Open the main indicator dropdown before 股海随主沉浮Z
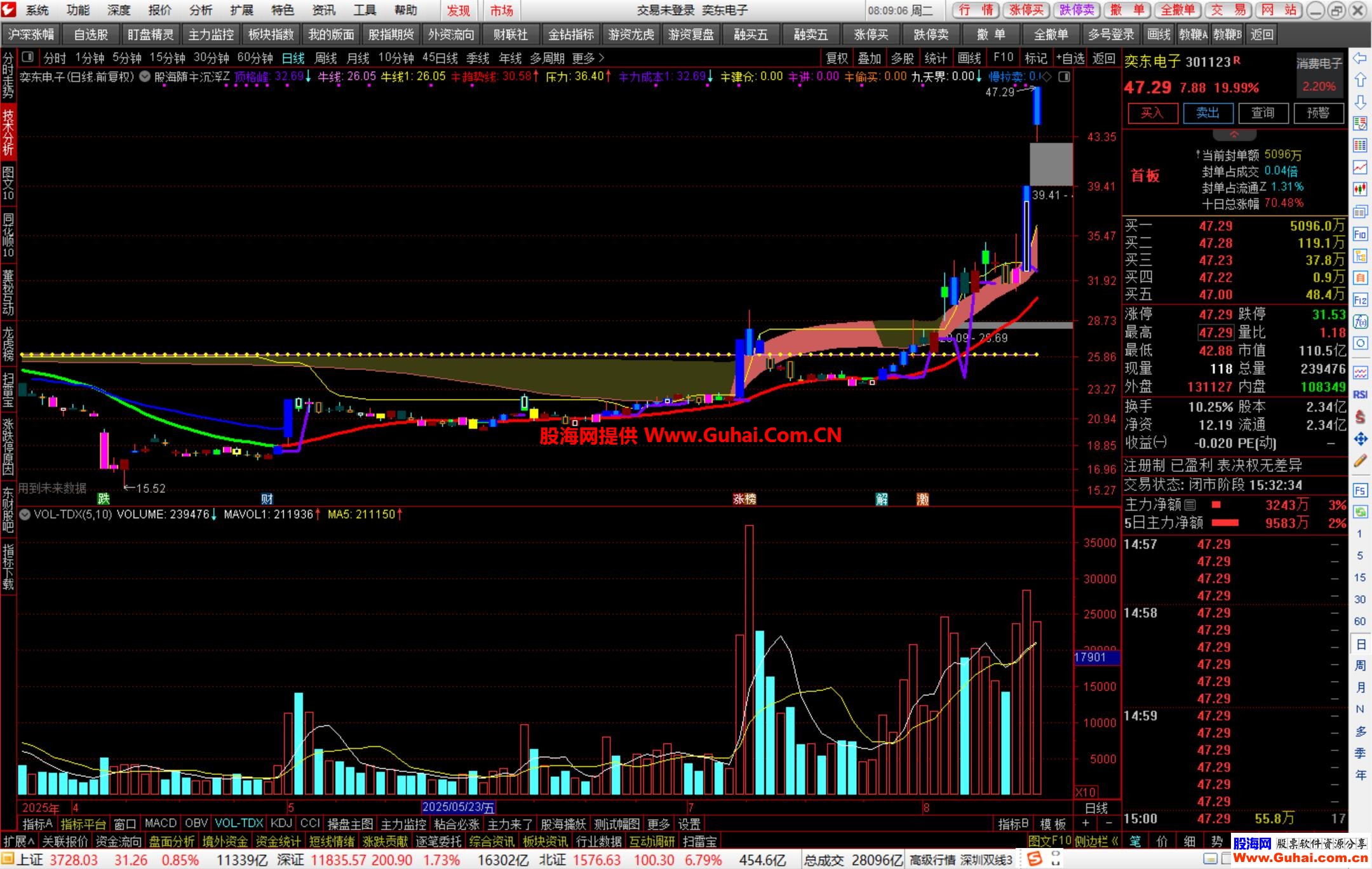The width and height of the screenshot is (1372, 869). coord(145,77)
